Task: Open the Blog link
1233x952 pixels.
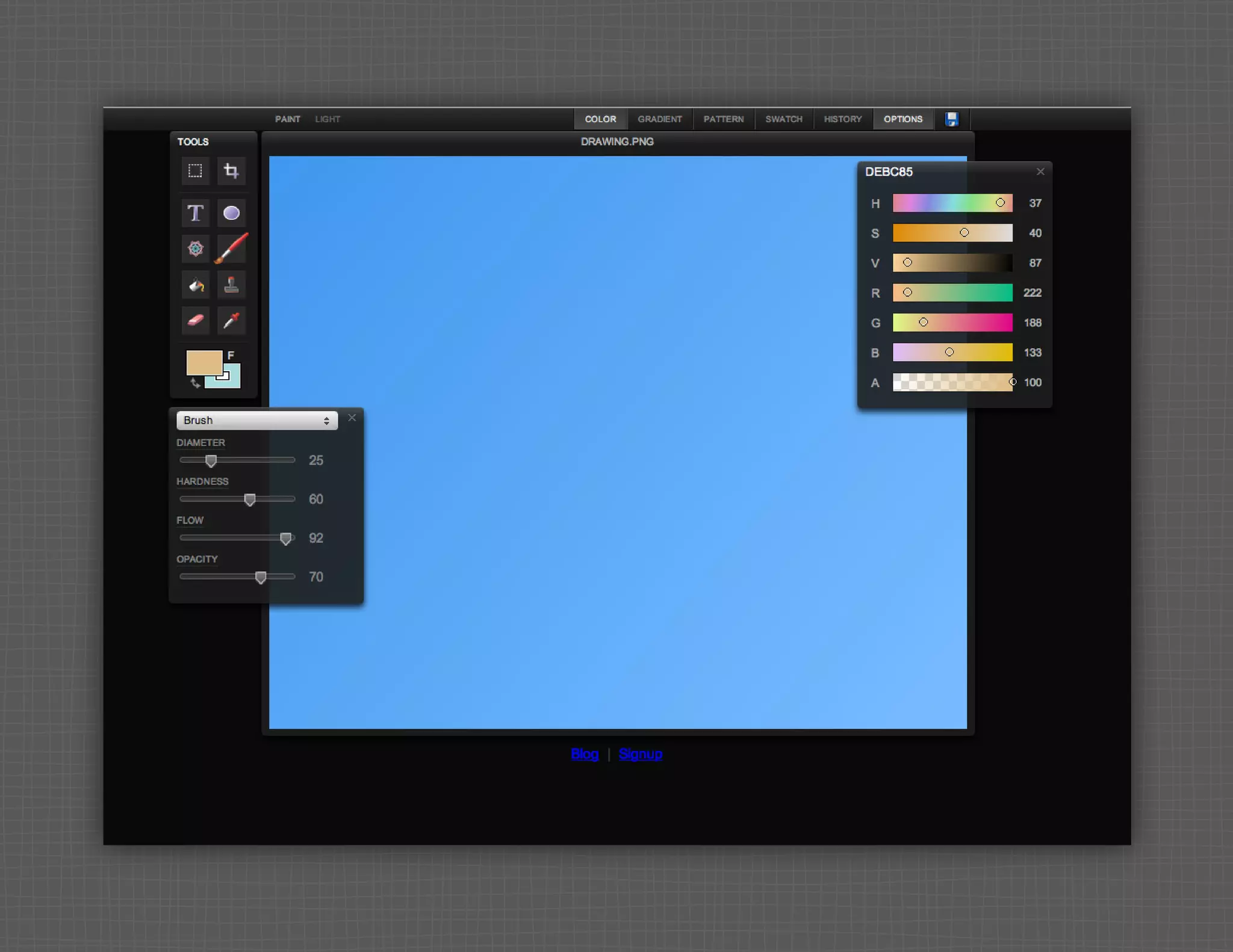Action: [584, 754]
